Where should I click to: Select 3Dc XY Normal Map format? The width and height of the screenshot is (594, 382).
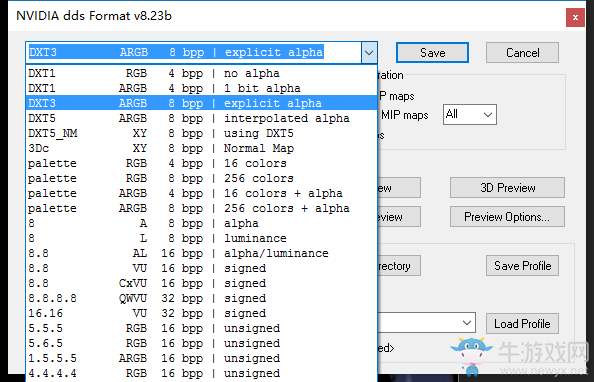pyautogui.click(x=201, y=148)
